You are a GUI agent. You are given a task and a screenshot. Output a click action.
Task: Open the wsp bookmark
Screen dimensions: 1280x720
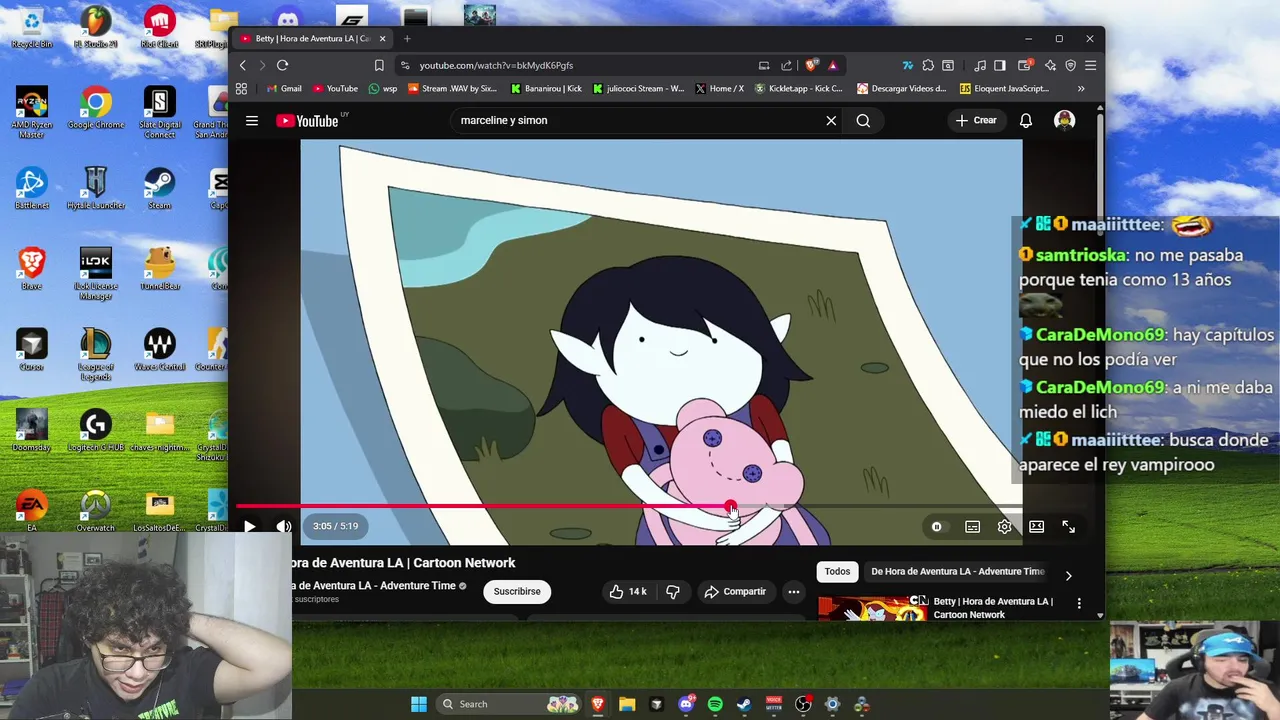(383, 88)
